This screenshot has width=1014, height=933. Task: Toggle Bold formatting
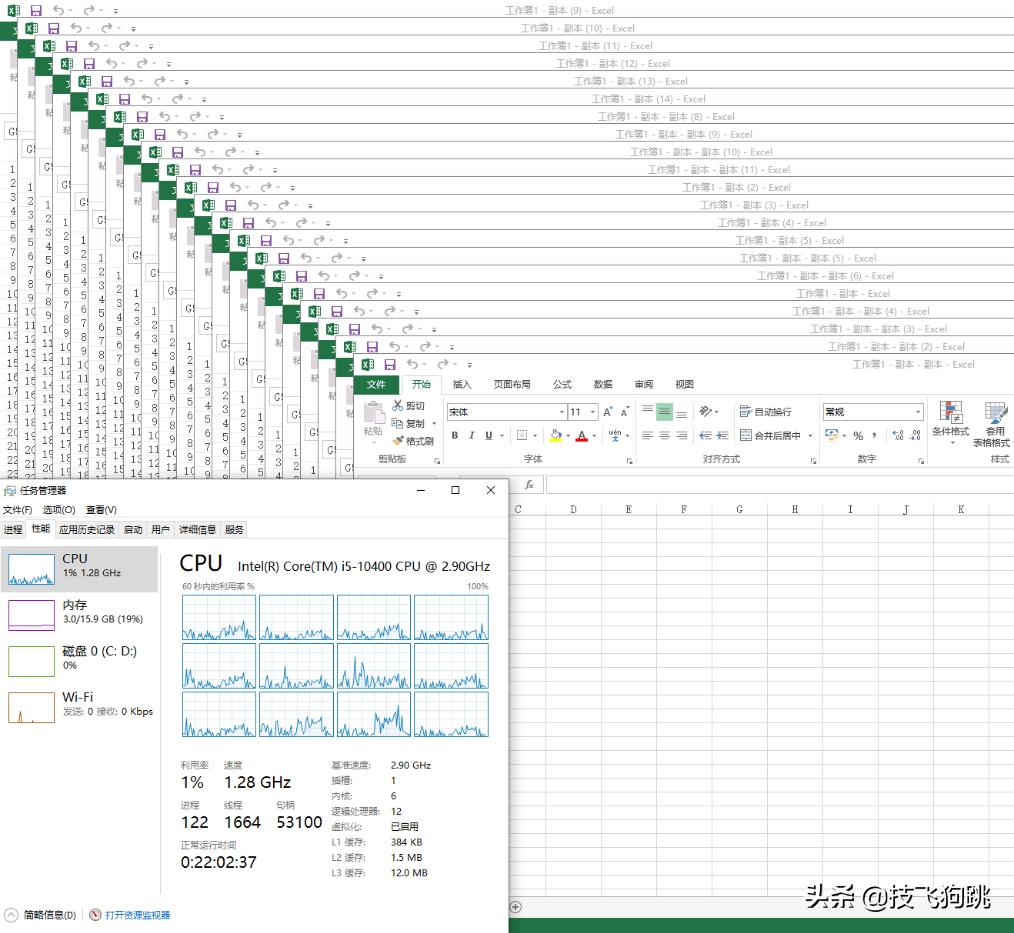[x=455, y=436]
